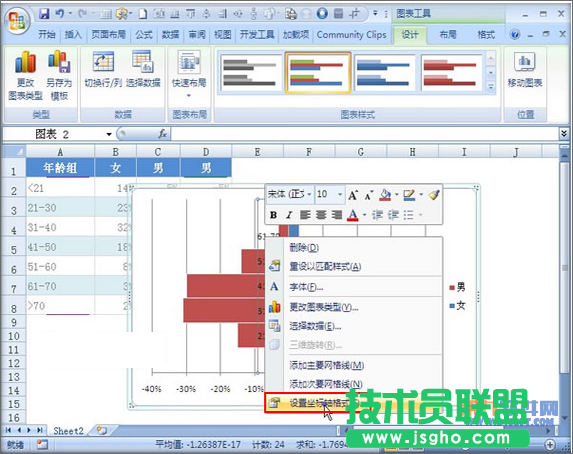Open Excel Help question mark icon
Image resolution: width=573 pixels, height=454 pixels.
click(515, 35)
